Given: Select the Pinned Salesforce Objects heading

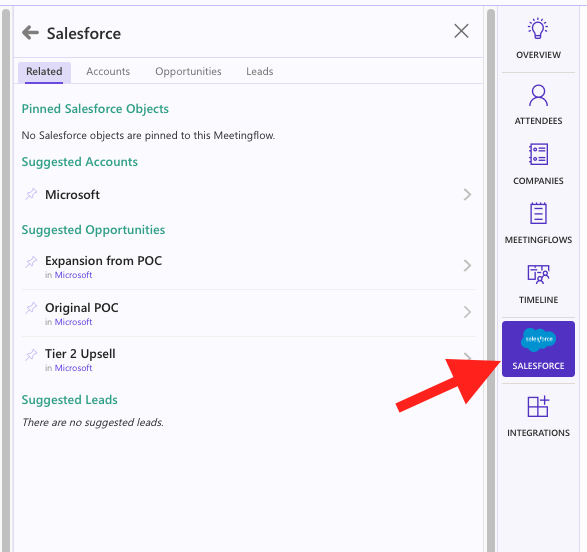Looking at the screenshot, I should [95, 109].
